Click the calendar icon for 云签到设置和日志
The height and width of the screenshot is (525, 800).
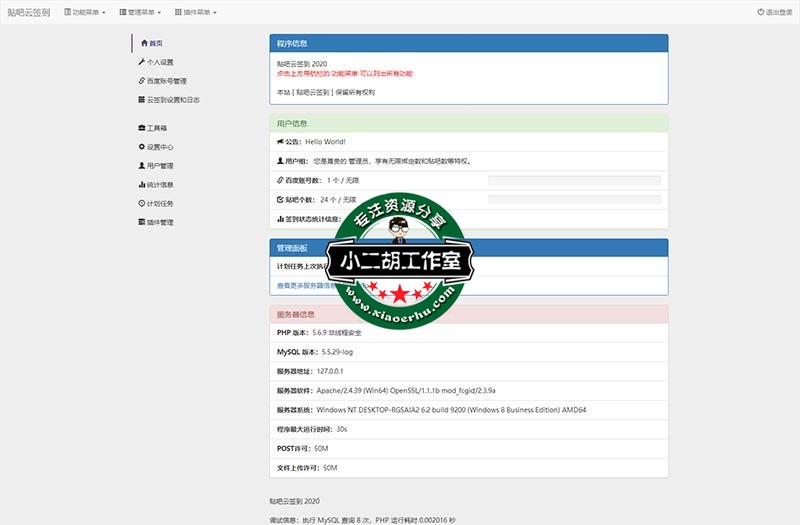coord(142,100)
